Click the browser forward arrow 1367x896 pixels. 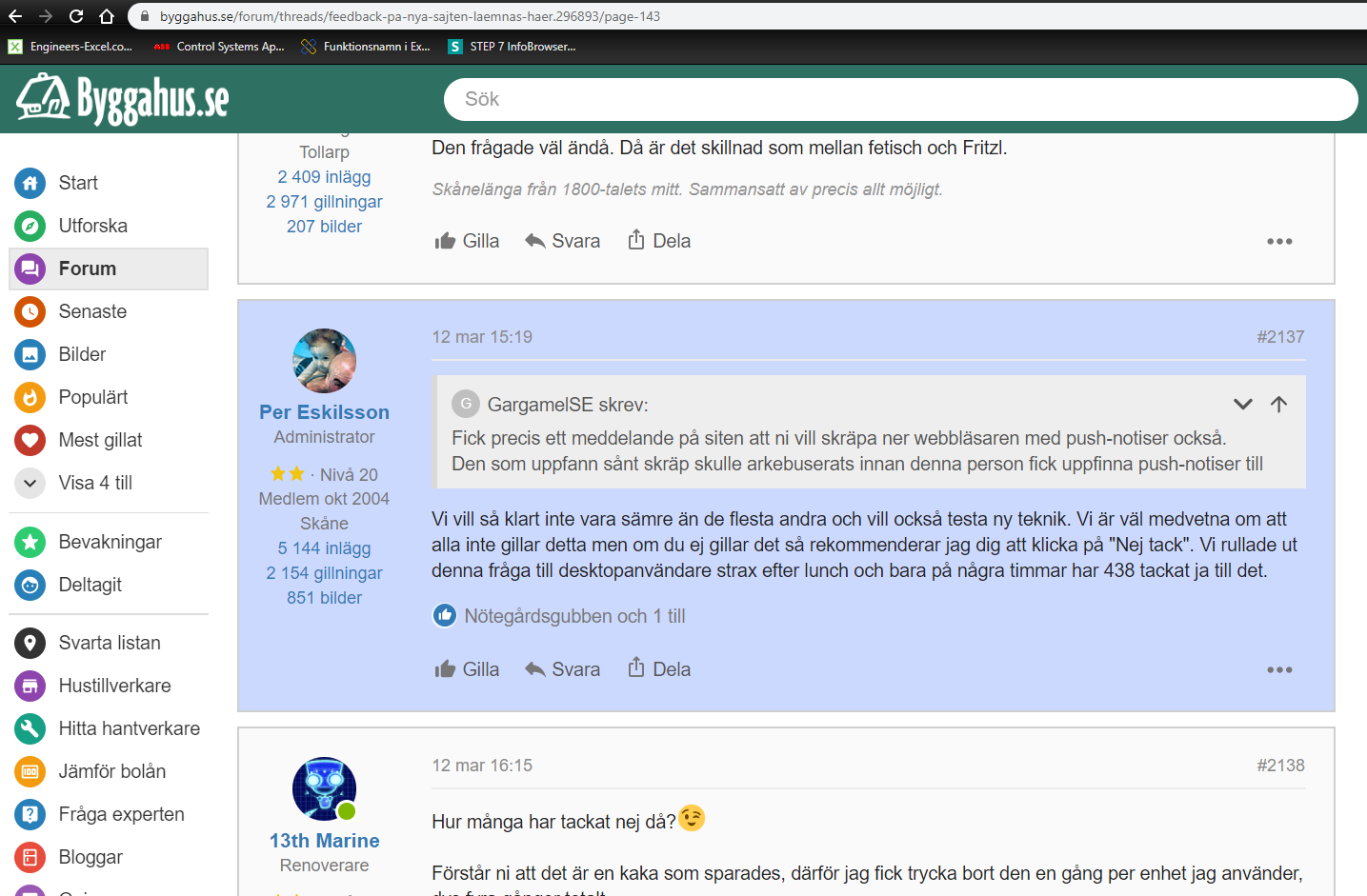(x=46, y=16)
